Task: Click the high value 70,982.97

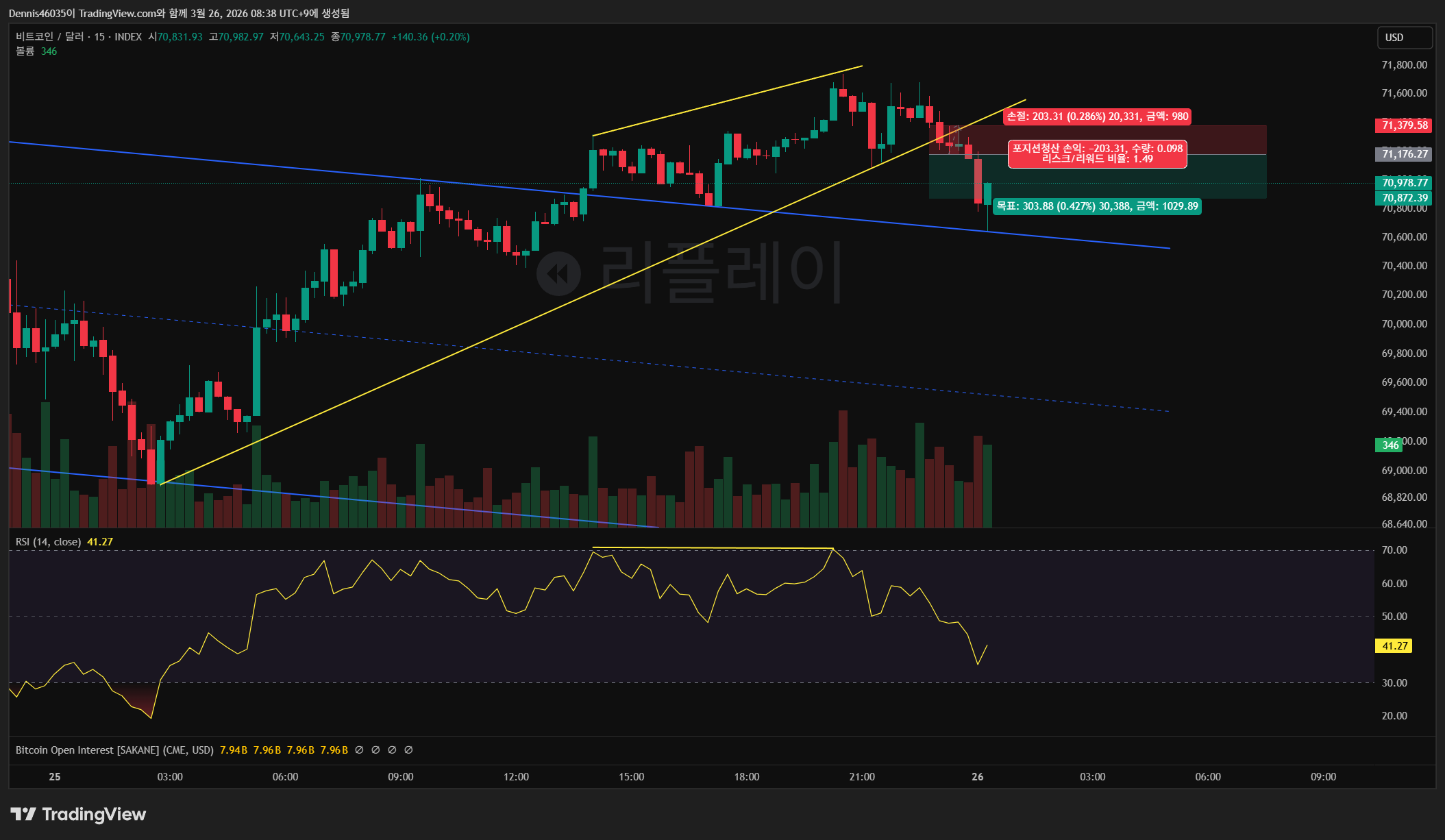Action: [x=240, y=37]
